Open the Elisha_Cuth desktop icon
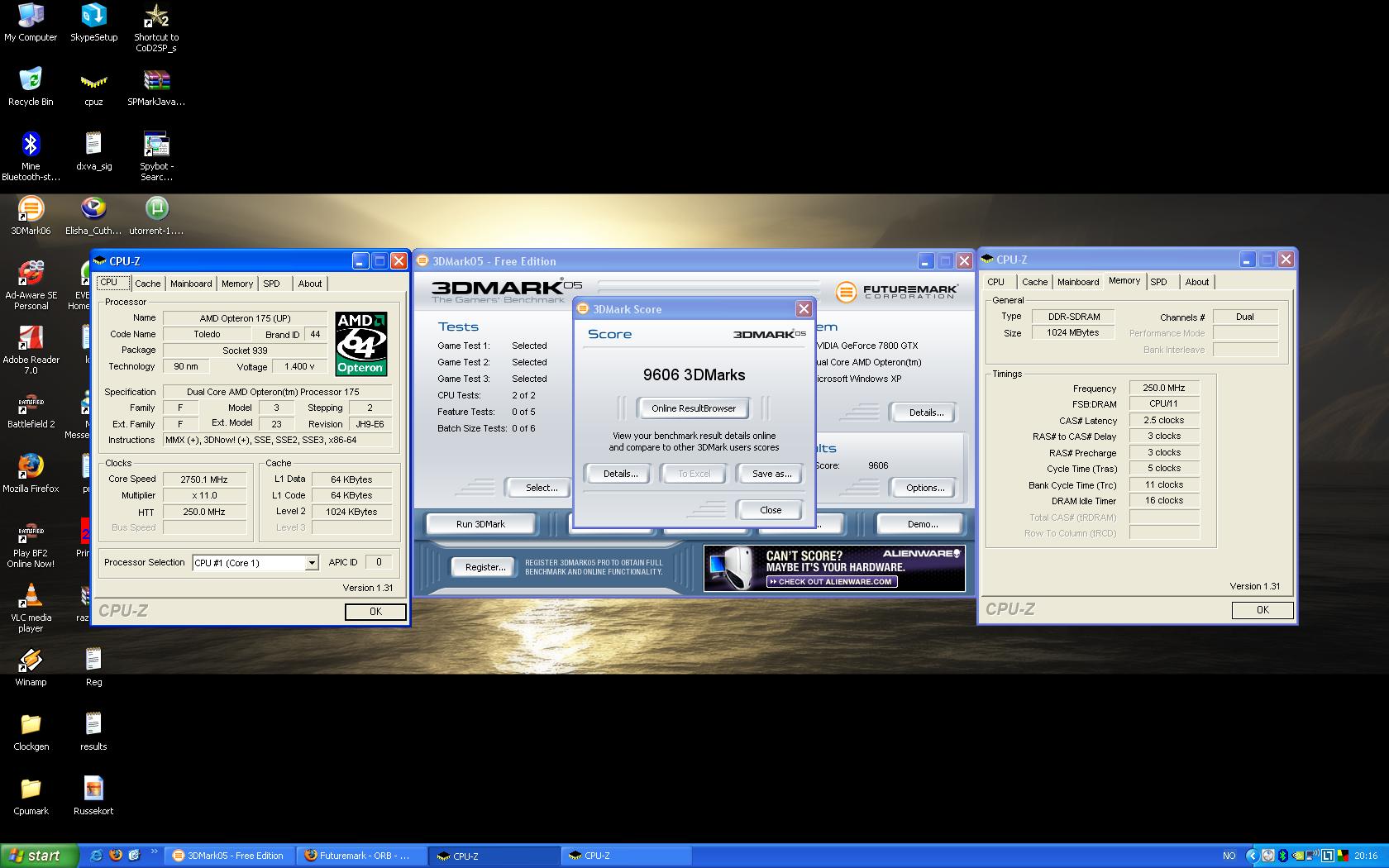The width and height of the screenshot is (1389, 868). point(93,216)
